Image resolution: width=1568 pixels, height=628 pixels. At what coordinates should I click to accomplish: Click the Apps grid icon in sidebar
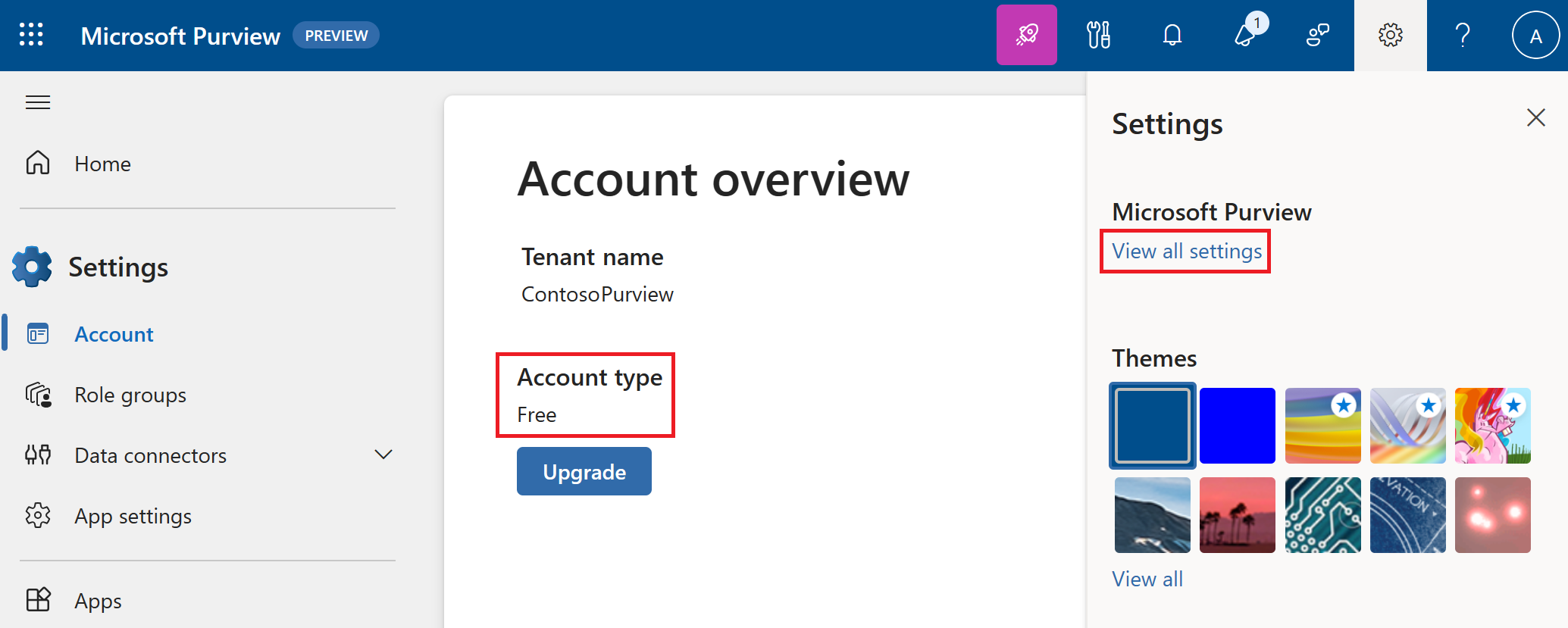[38, 600]
